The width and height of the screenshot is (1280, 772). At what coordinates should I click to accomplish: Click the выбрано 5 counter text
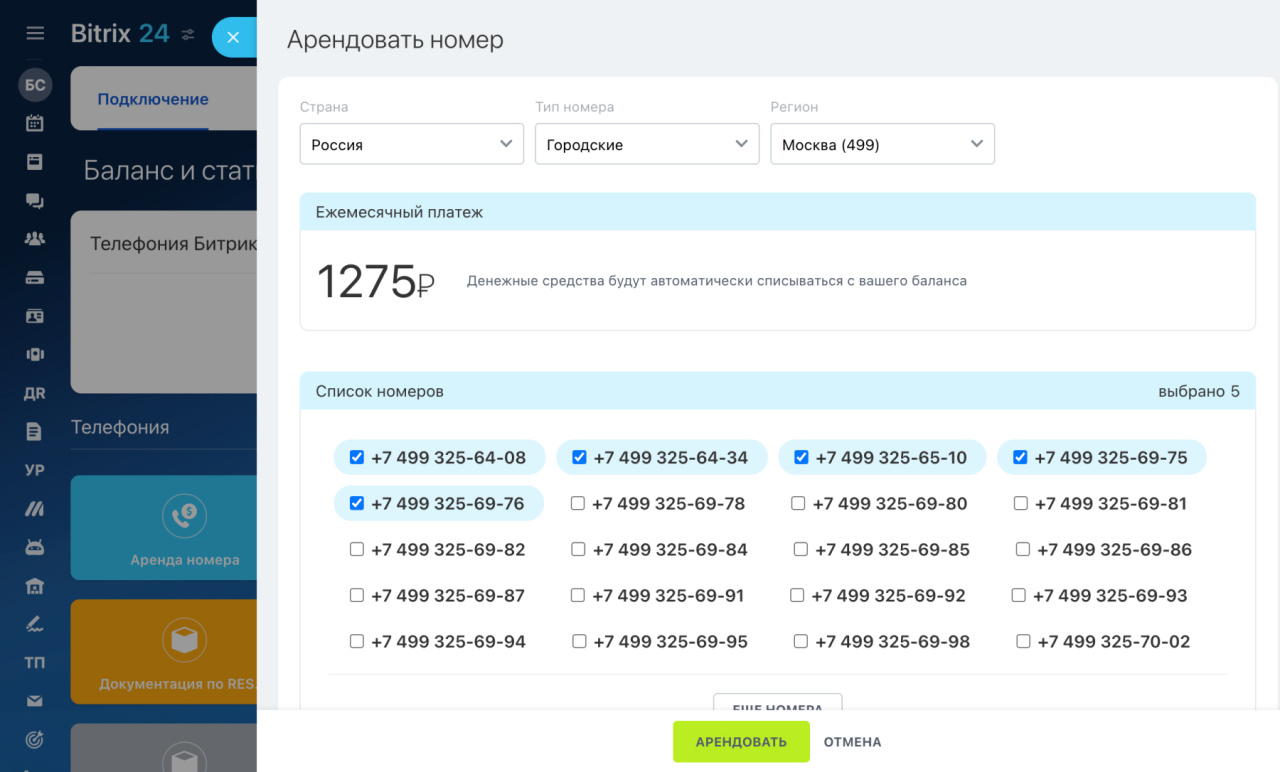[x=1199, y=391]
